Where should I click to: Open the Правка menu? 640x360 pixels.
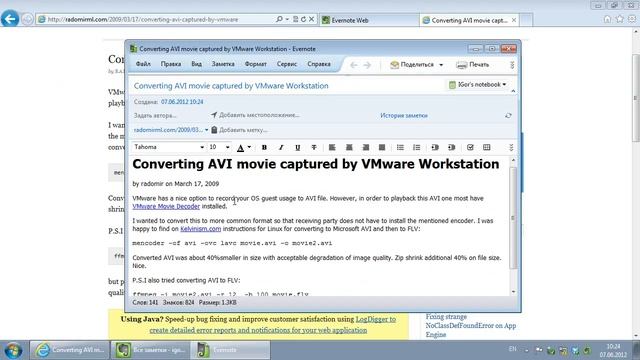(x=171, y=64)
